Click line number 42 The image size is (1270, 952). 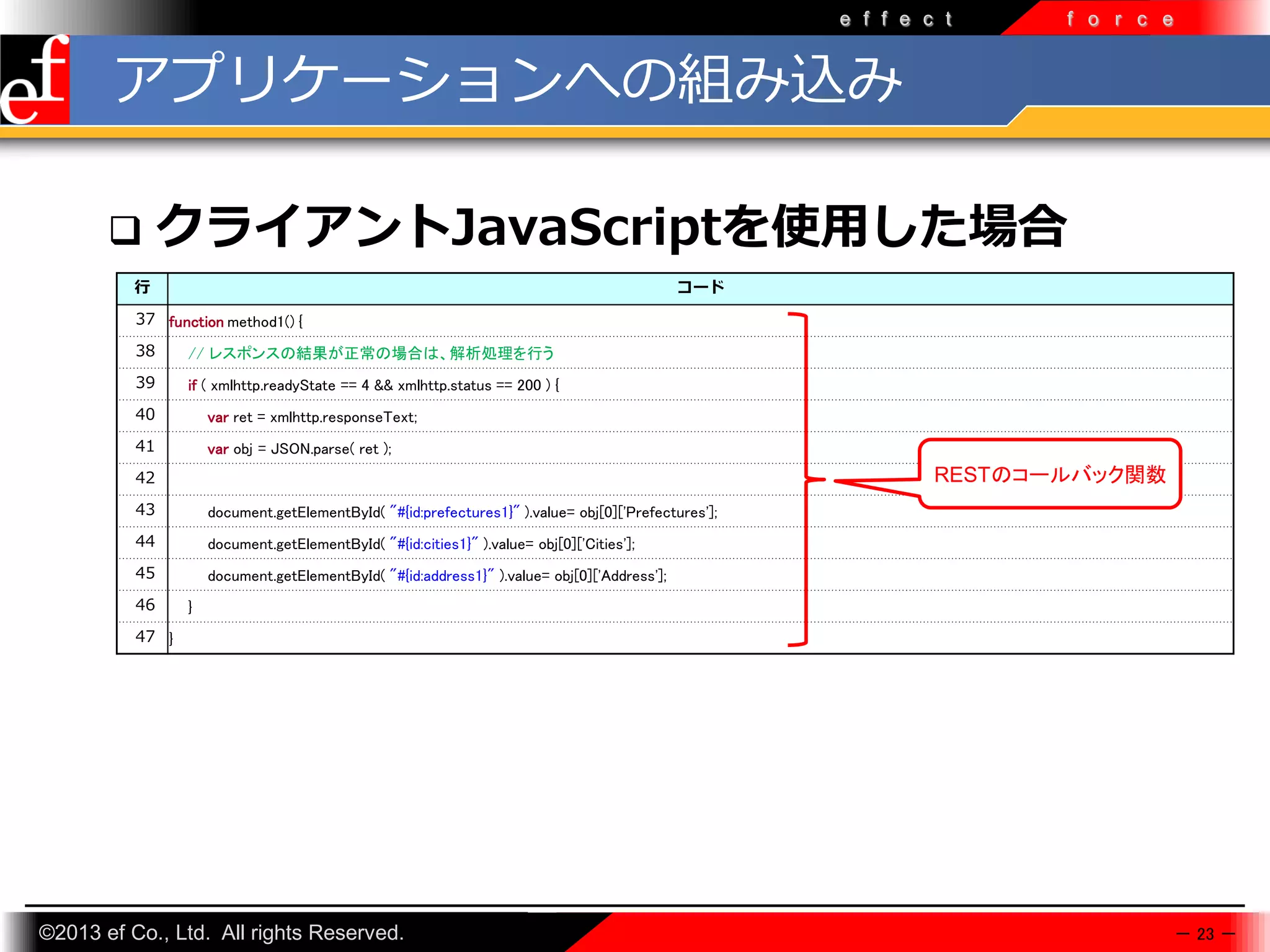pos(145,478)
